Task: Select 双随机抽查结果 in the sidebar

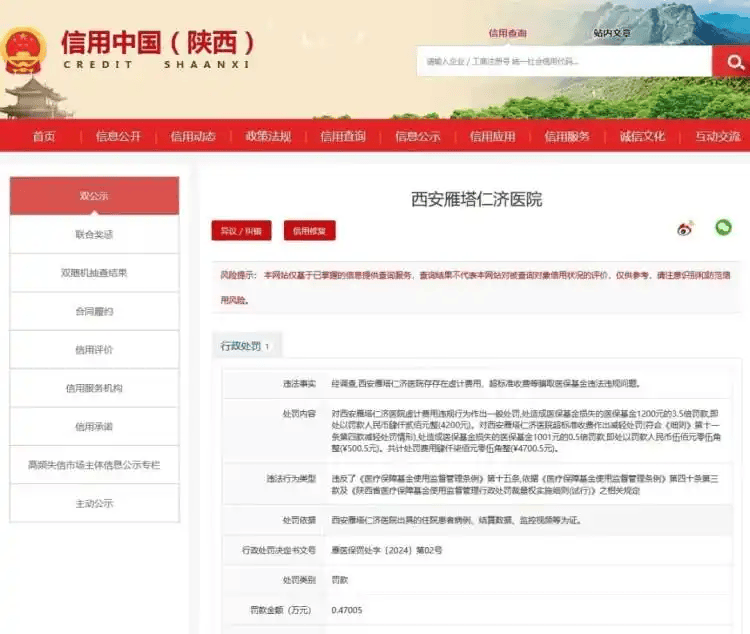Action: pyautogui.click(x=94, y=273)
